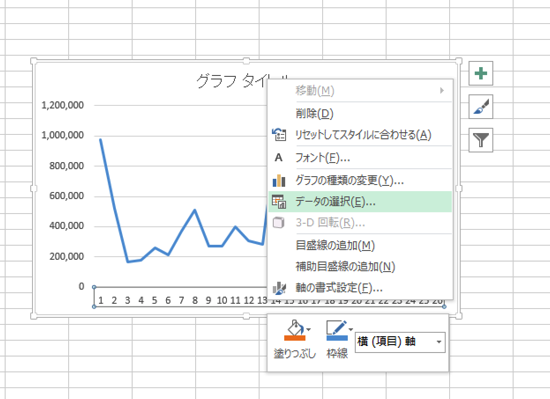The height and width of the screenshot is (399, 550).
Task: Open the Chart Elements plus button
Action: 481,73
